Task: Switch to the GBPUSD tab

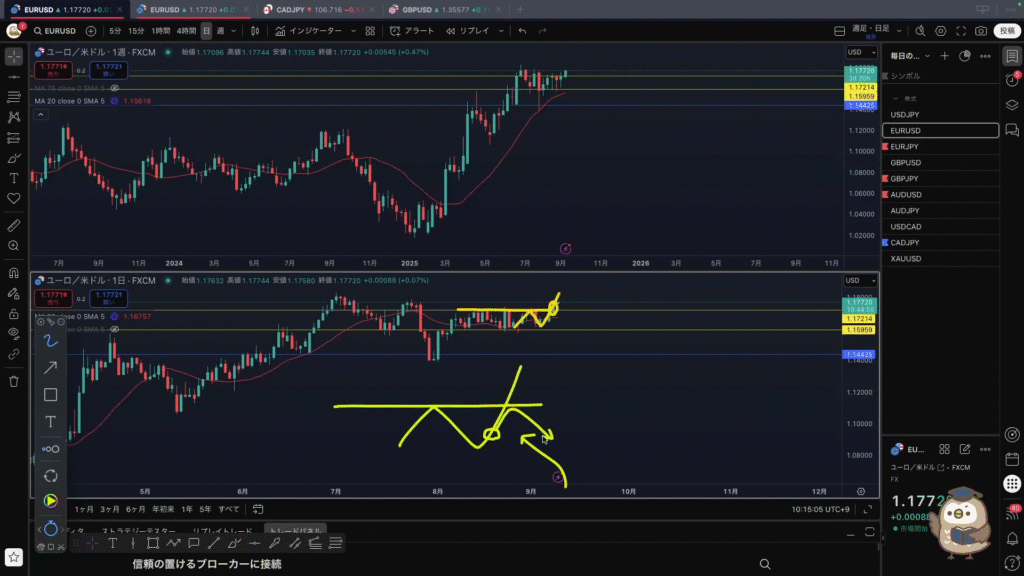Action: click(444, 10)
